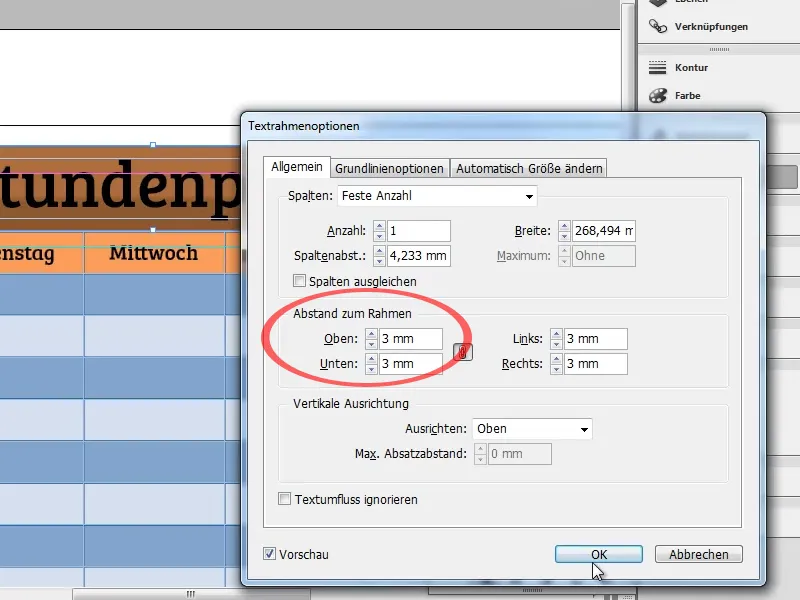The width and height of the screenshot is (800, 600).
Task: Click the Links inset field
Action: [x=595, y=339]
